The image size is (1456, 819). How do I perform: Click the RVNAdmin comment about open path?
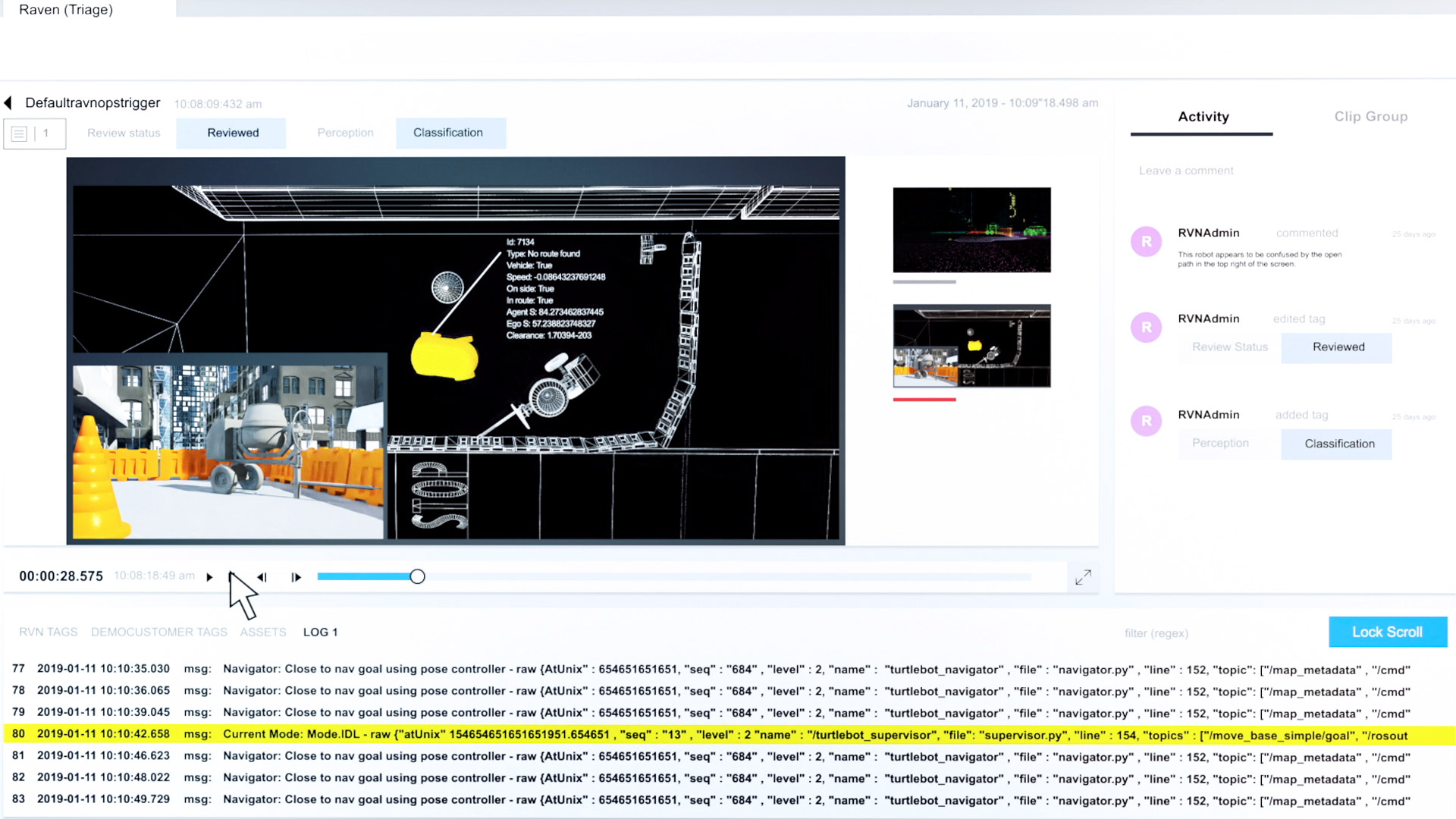tap(1260, 259)
